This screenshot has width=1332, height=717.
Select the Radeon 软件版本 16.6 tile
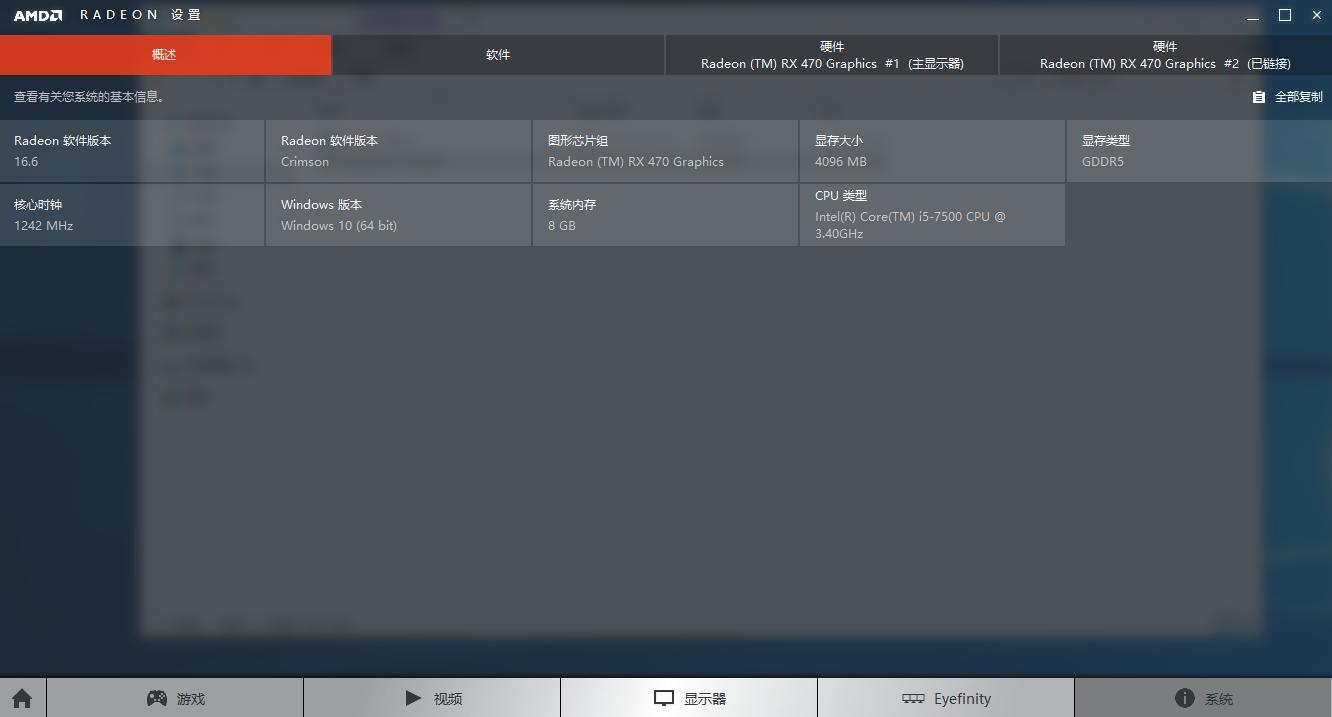click(132, 151)
